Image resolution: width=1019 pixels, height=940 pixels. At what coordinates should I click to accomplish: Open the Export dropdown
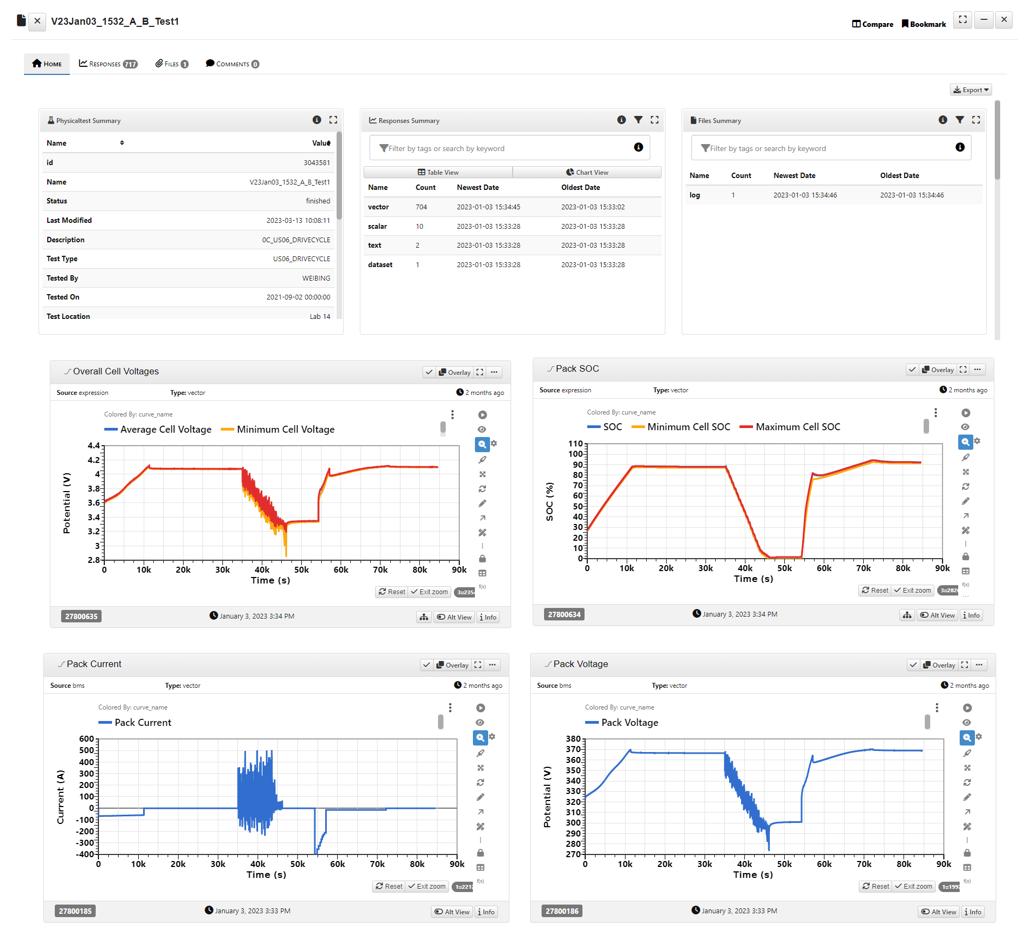tap(971, 90)
